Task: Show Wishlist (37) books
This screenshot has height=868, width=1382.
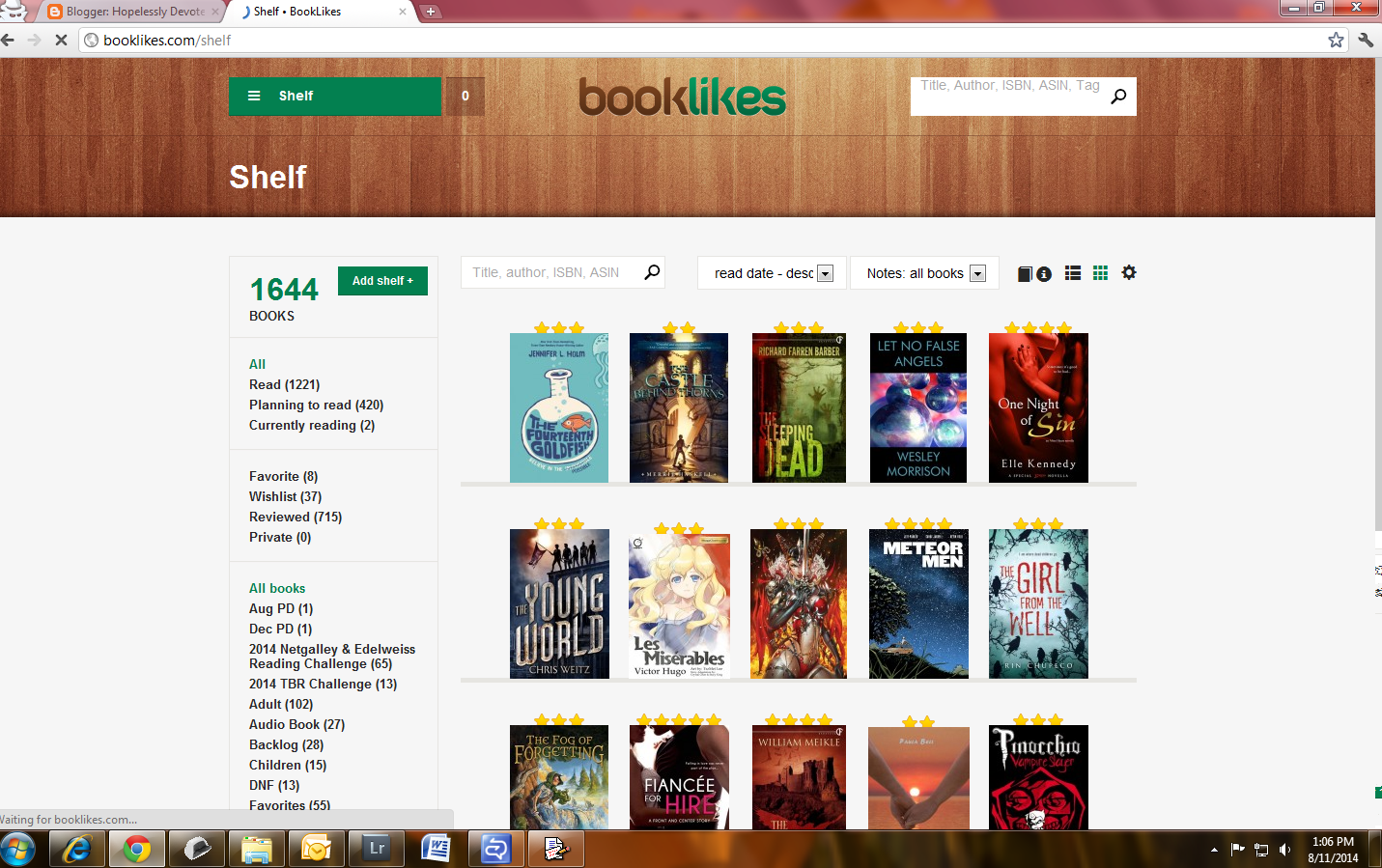Action: (285, 496)
